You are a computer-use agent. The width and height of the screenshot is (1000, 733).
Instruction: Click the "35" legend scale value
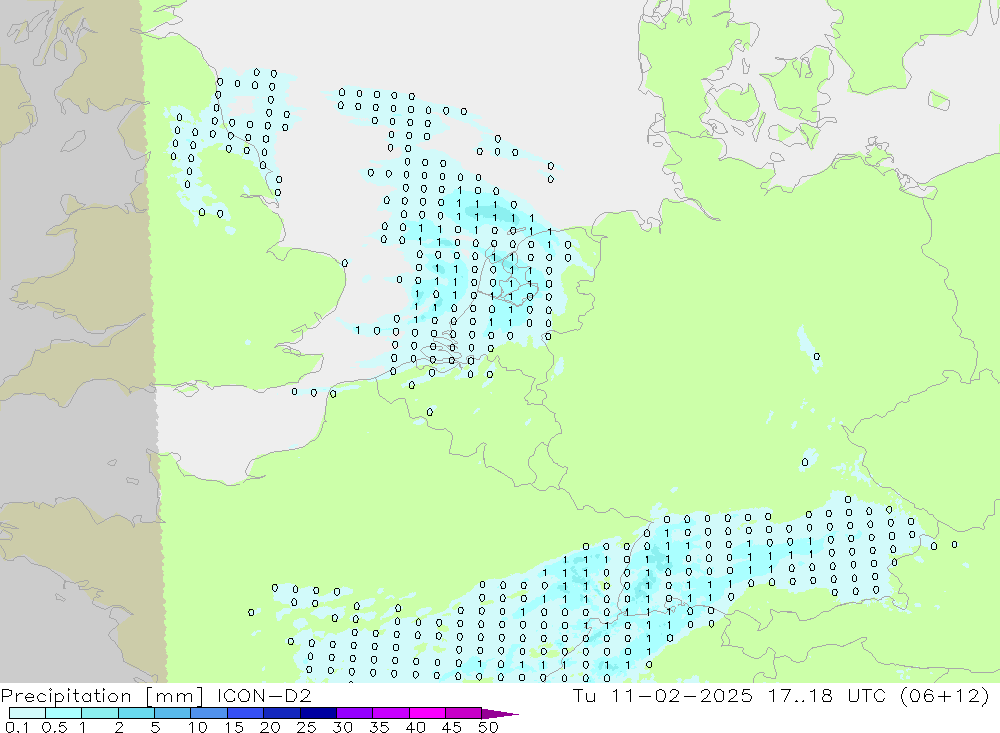379,727
